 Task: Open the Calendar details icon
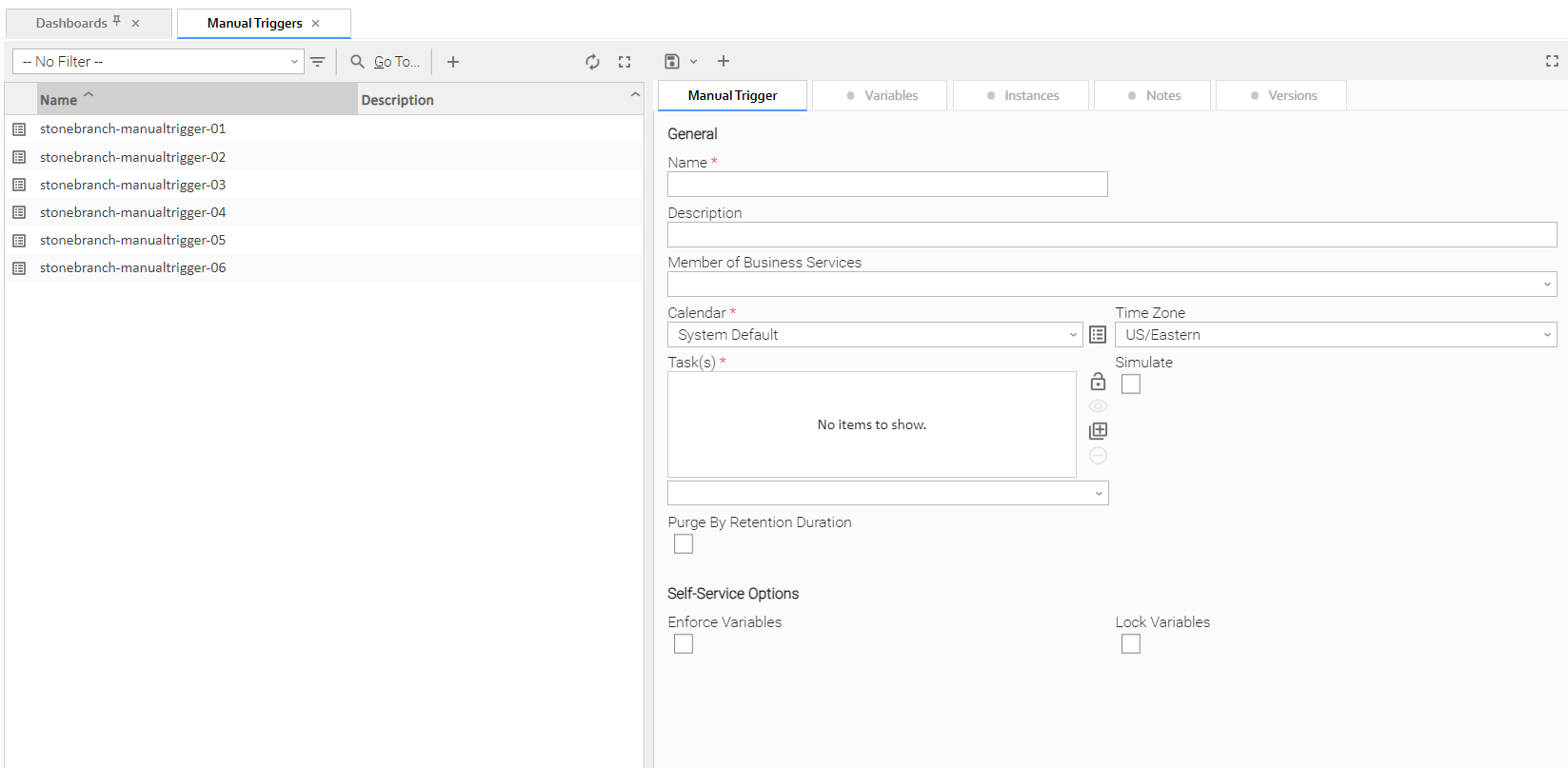click(1098, 335)
